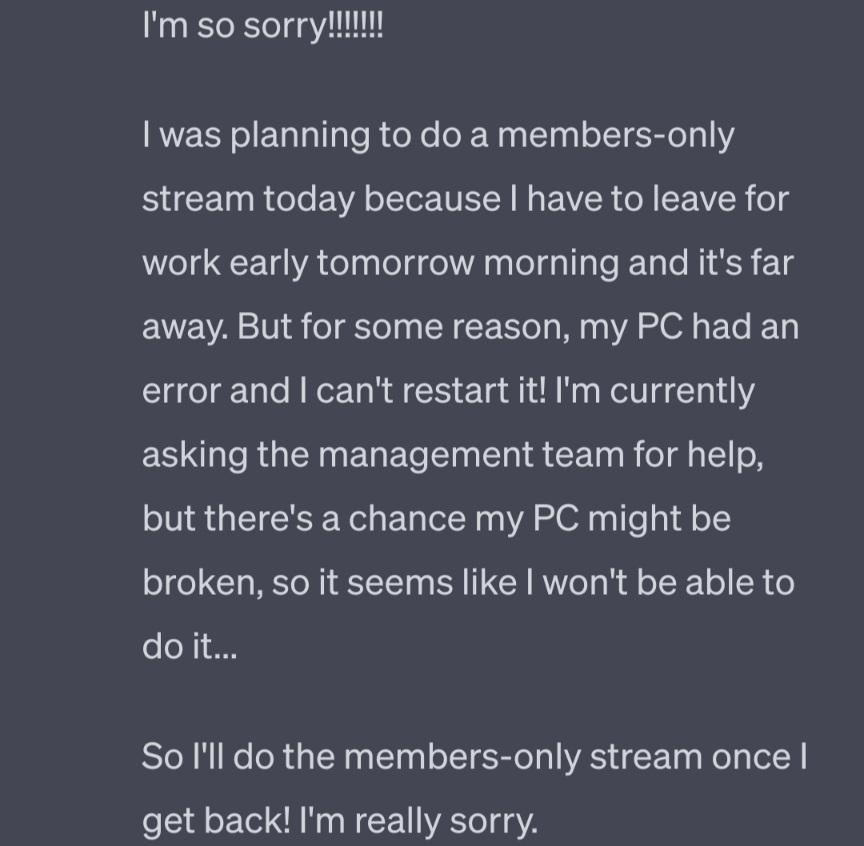This screenshot has width=864, height=846.
Task: Click the phrase "leave for" at line end
Action: tap(721, 198)
